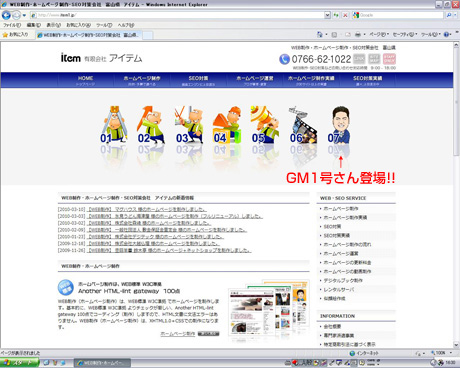Click character icon 03 with scissors

[189, 125]
